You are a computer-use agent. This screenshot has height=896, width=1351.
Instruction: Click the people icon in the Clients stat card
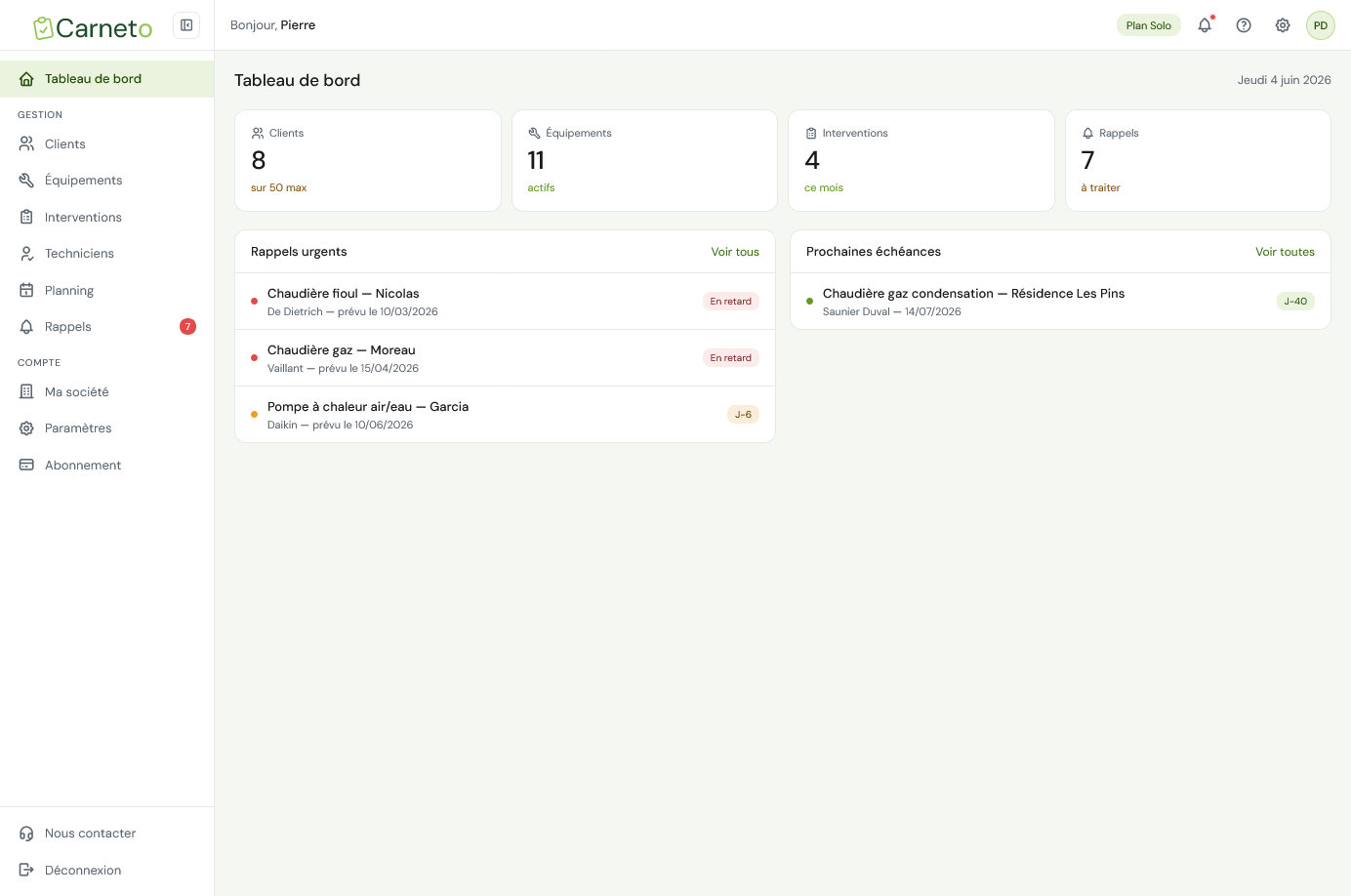(x=258, y=133)
